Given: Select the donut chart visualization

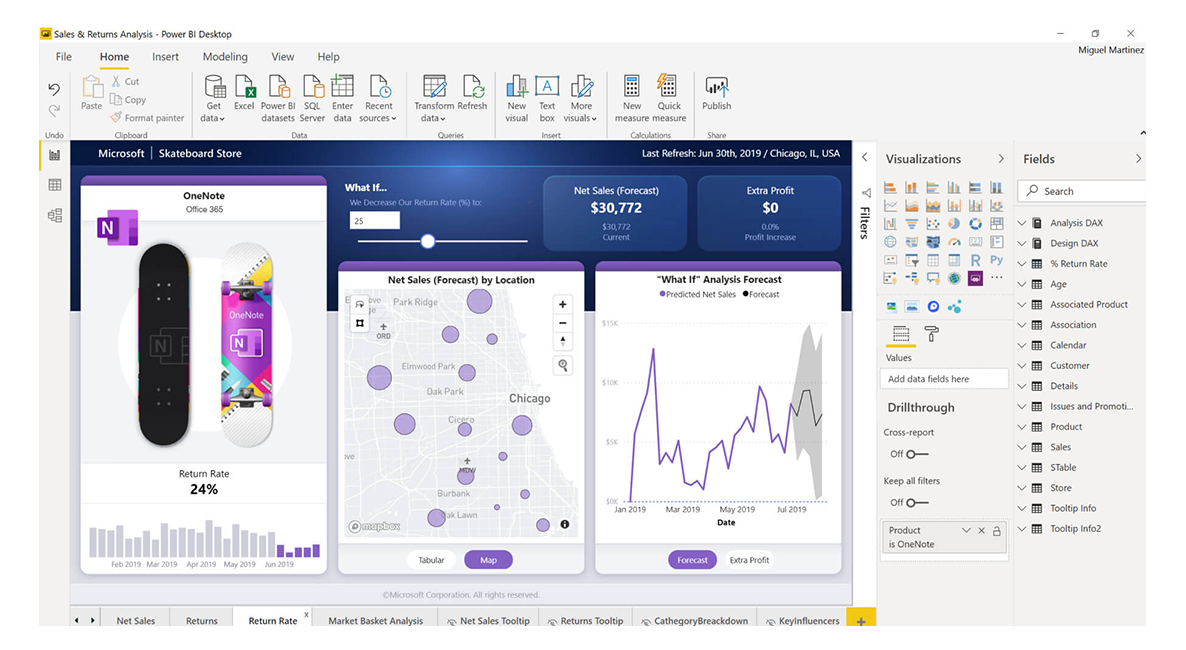Looking at the screenshot, I should click(975, 223).
